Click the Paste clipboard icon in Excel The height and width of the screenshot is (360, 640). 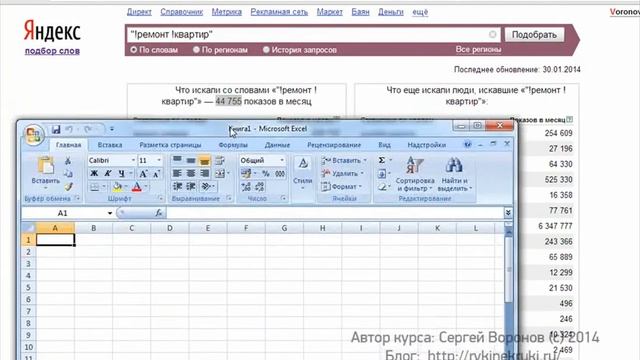pyautogui.click(x=46, y=165)
